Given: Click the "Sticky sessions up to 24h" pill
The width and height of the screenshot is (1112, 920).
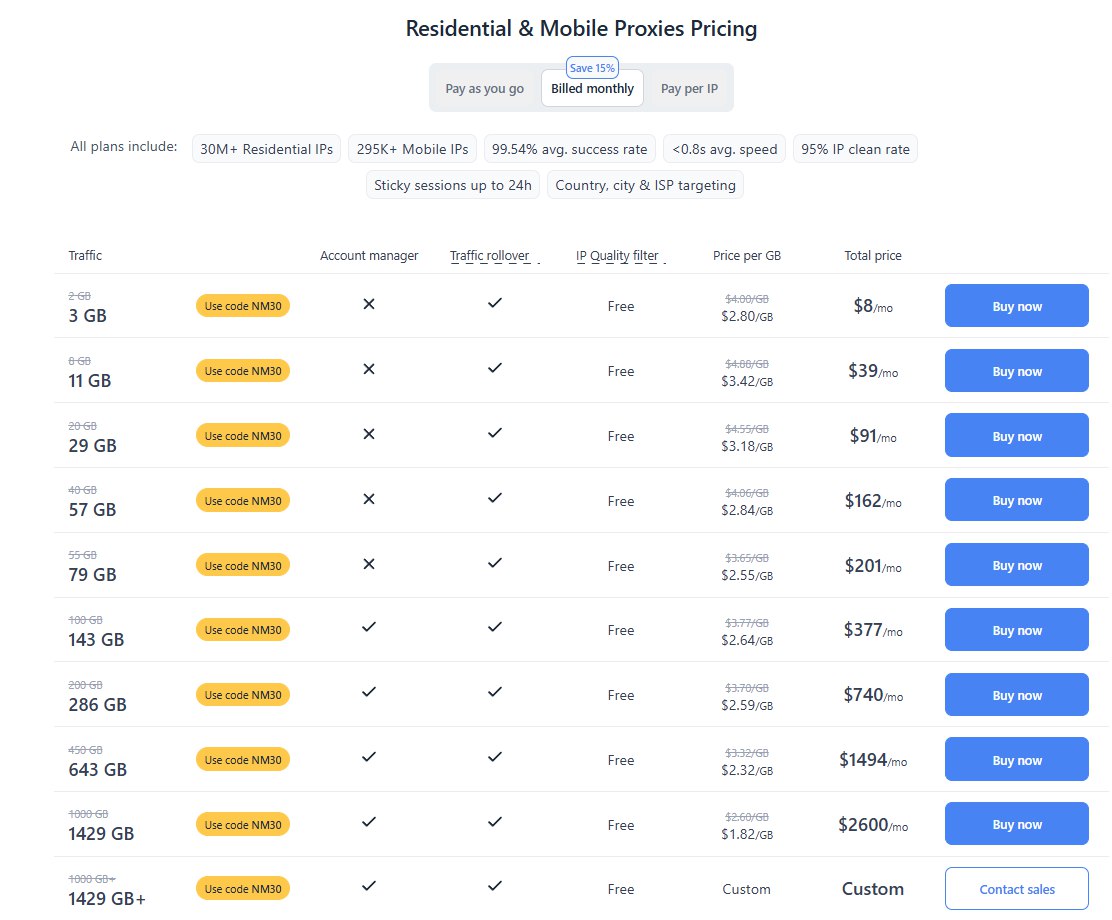Looking at the screenshot, I should pos(452,184).
